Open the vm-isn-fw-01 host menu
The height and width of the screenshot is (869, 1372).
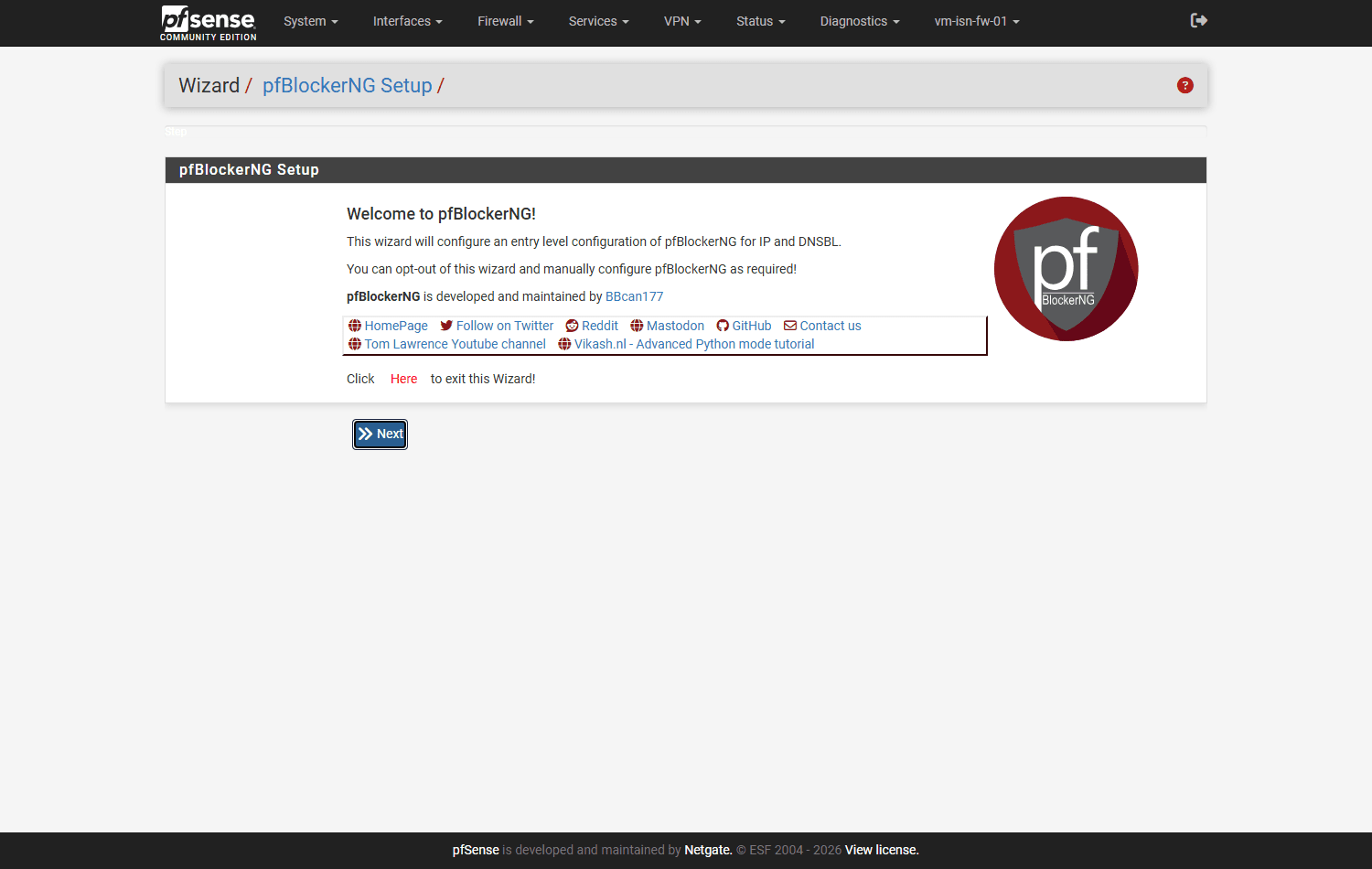tap(977, 21)
